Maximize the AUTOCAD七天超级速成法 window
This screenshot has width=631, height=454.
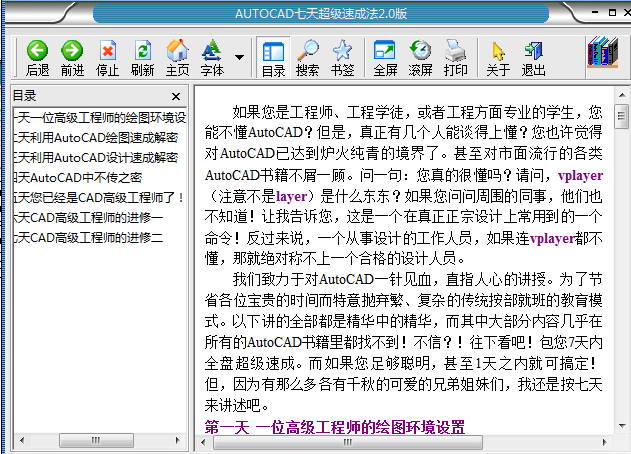click(612, 12)
